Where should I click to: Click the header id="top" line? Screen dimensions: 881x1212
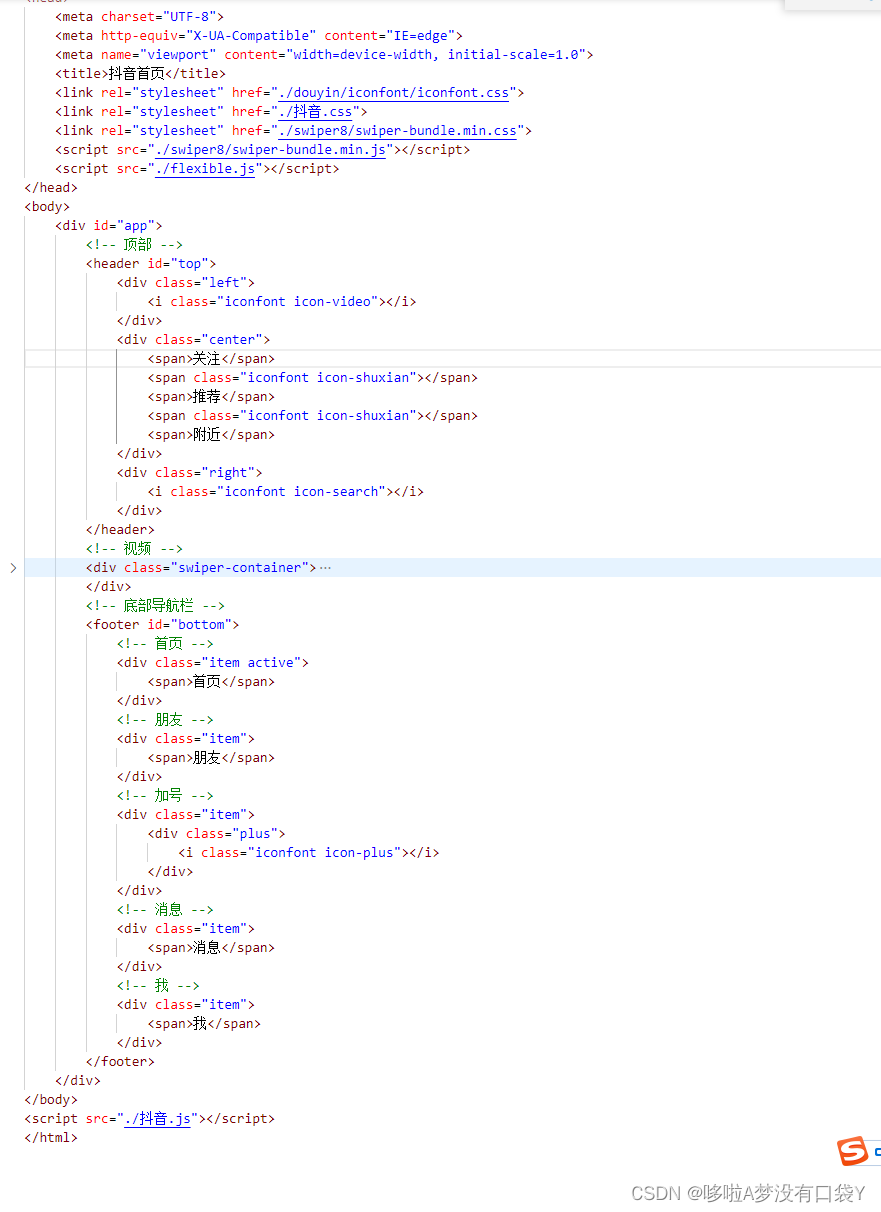(151, 264)
